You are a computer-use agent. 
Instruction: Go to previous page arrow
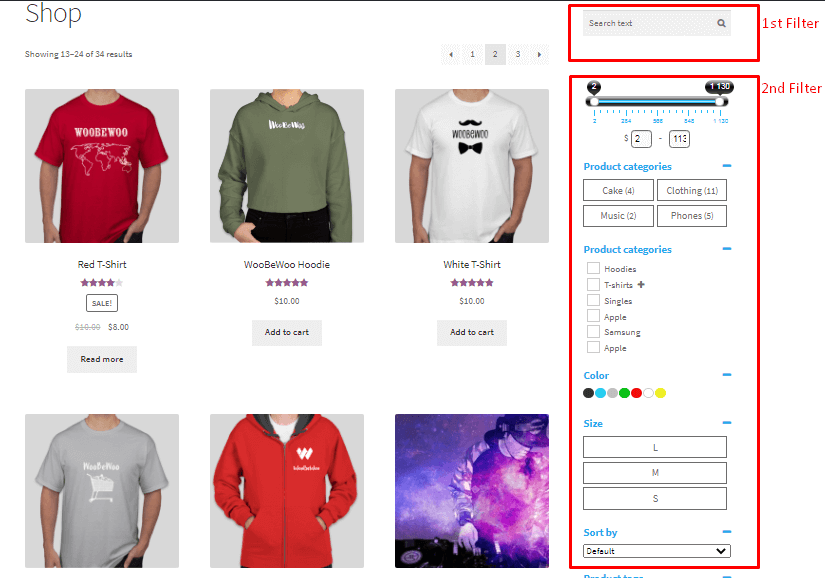(450, 54)
